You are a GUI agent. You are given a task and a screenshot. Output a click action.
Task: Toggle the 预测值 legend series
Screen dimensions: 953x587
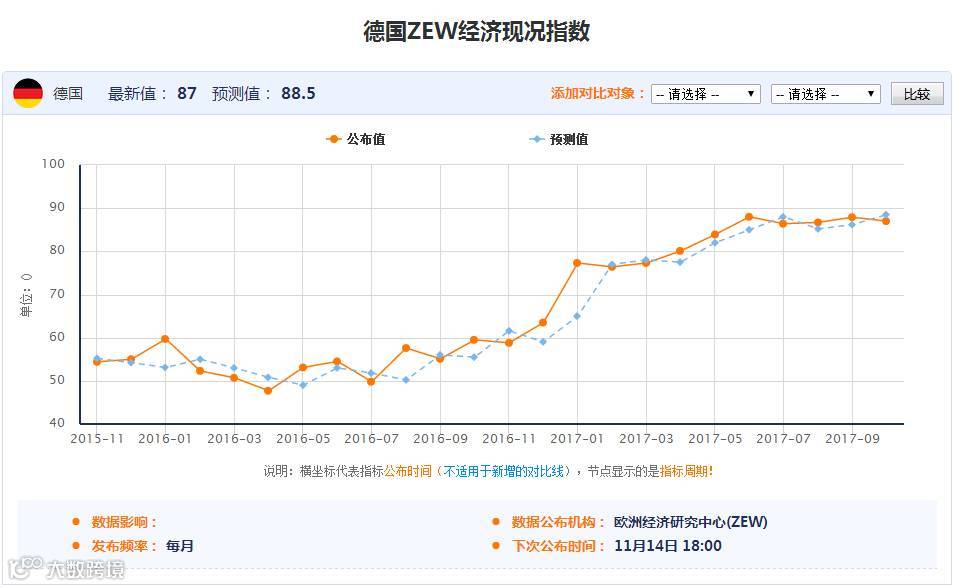point(559,139)
